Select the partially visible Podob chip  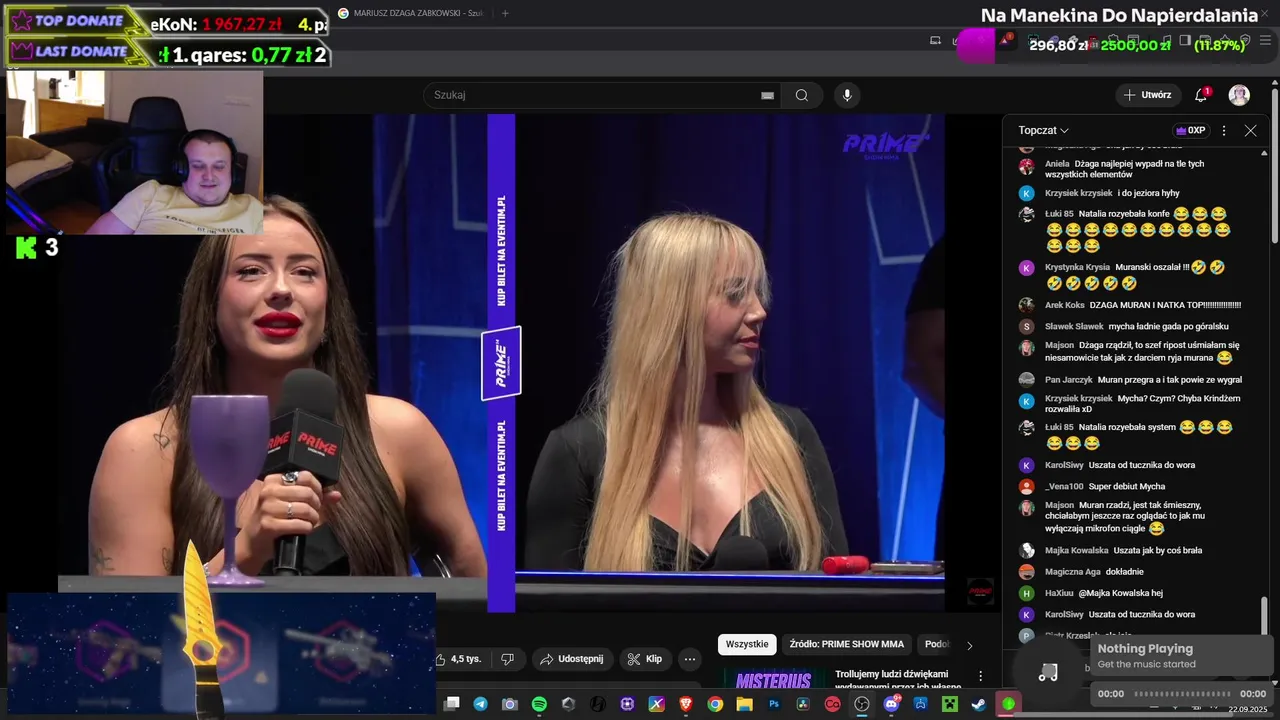(936, 644)
